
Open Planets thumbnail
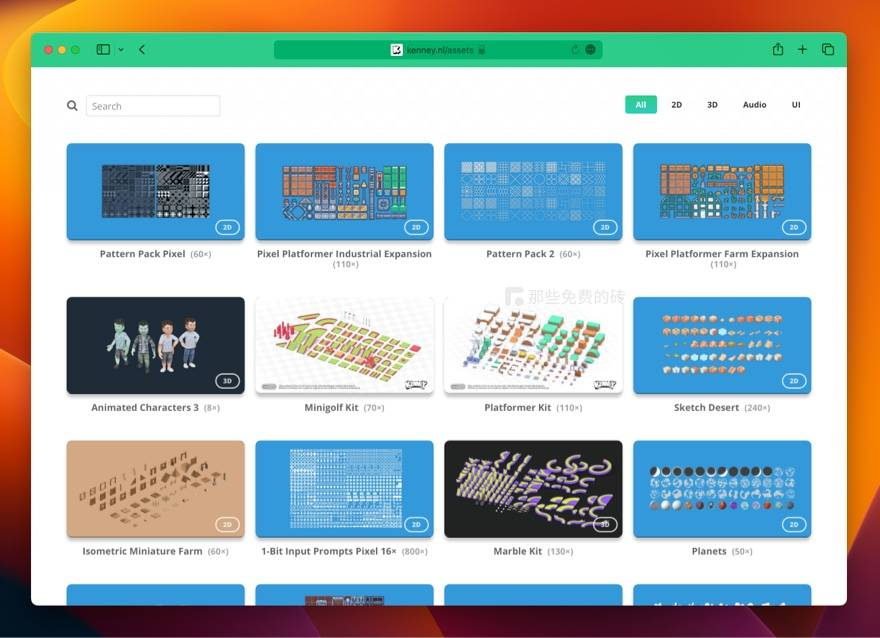coord(722,489)
